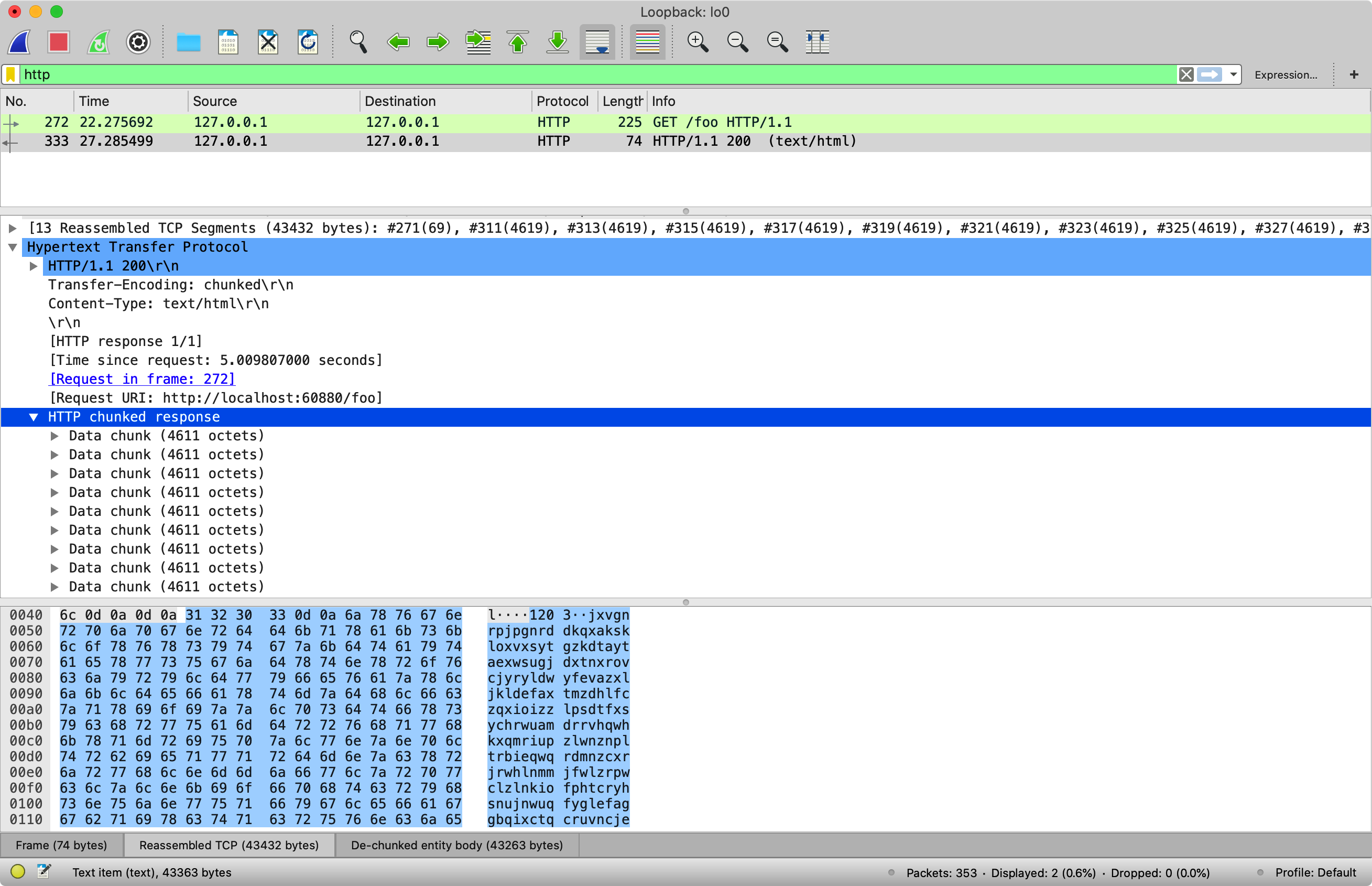
Task: Go to the first packet icon
Action: tap(518, 42)
